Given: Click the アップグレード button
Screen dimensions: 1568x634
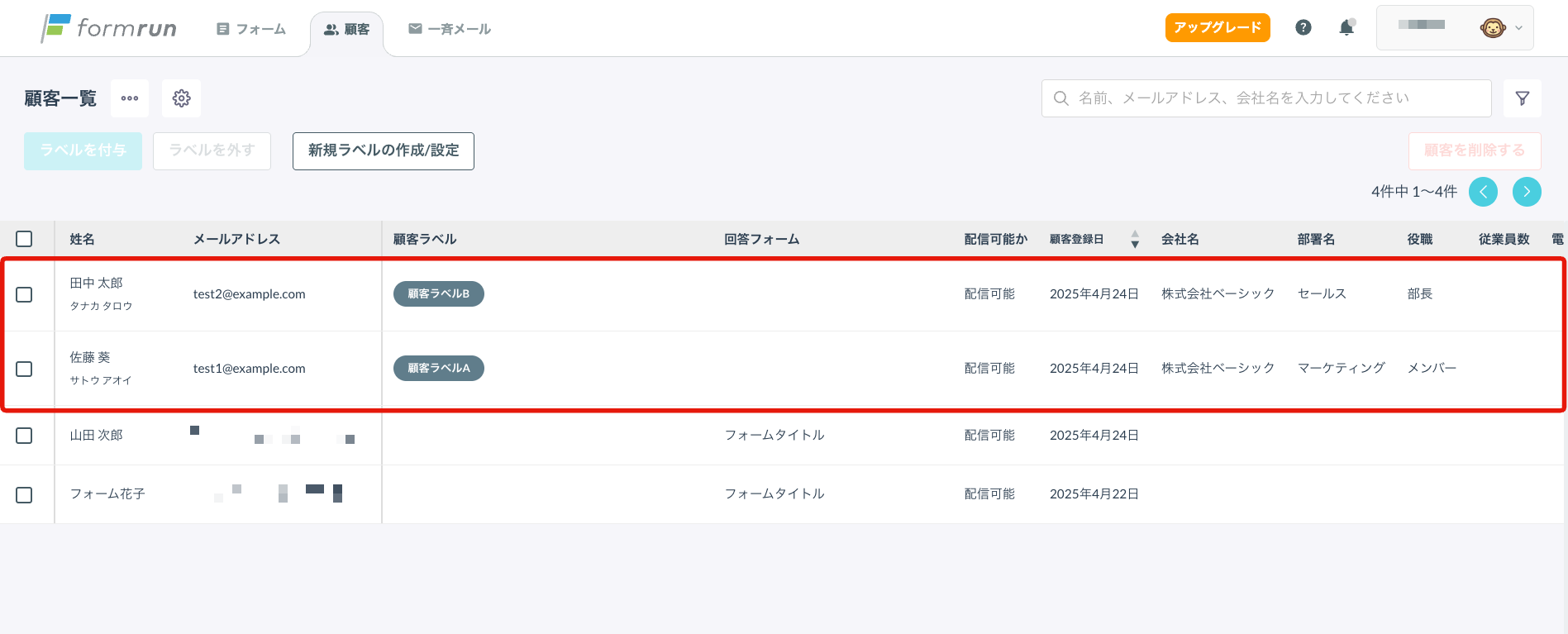Looking at the screenshot, I should click(1218, 27).
